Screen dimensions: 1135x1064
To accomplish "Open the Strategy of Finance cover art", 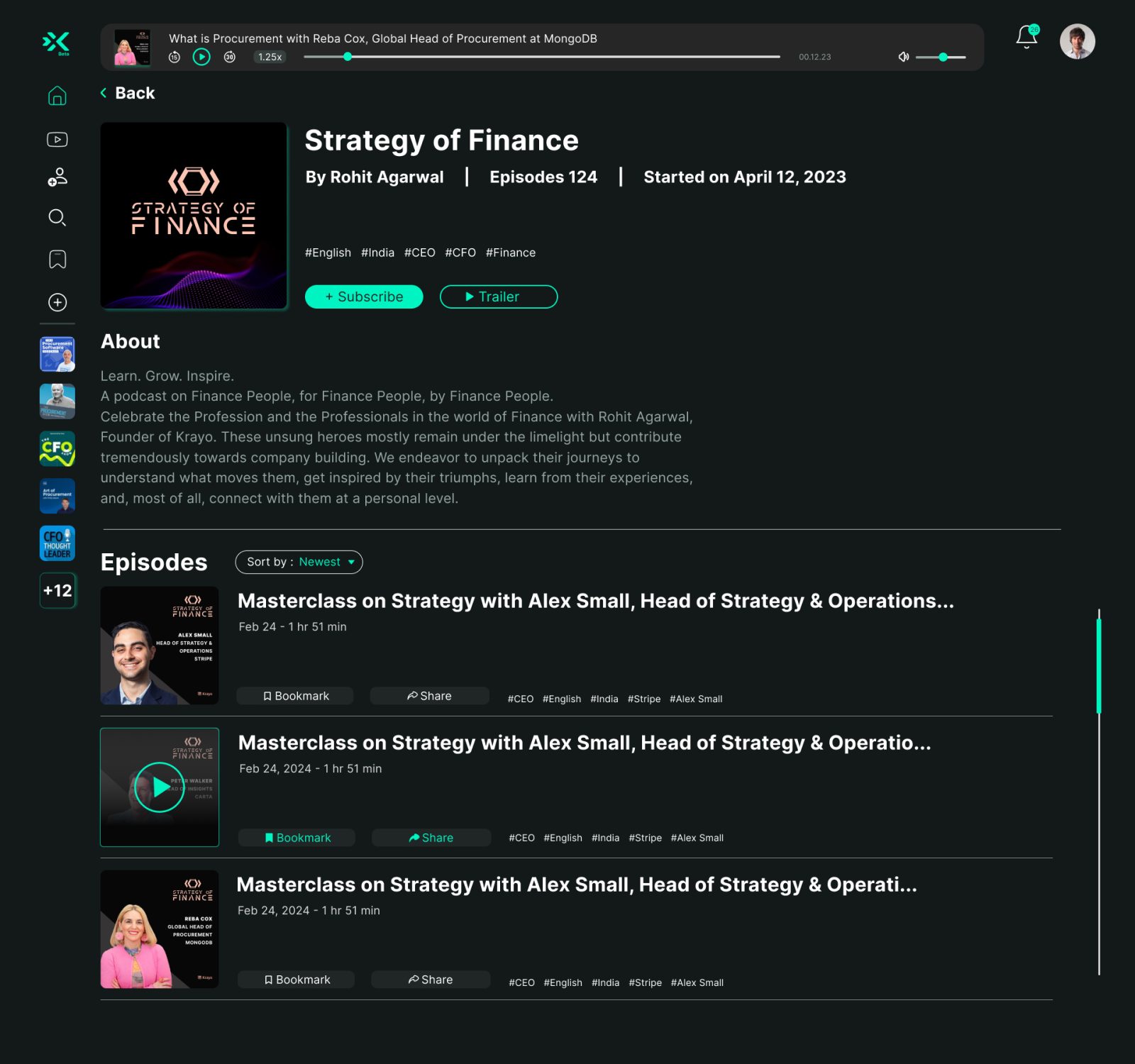I will click(194, 216).
